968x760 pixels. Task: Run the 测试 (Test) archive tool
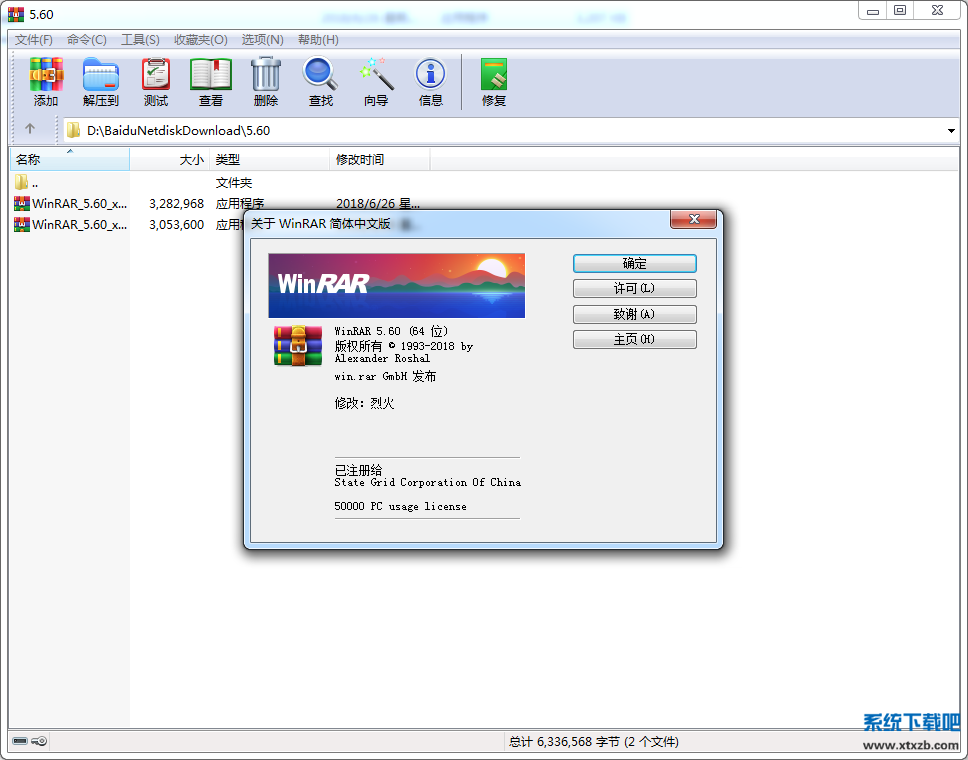[155, 80]
